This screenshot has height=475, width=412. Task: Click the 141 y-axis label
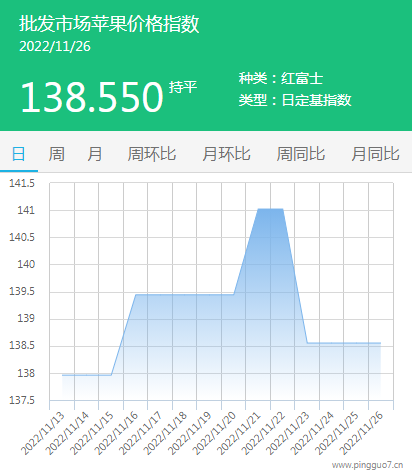point(26,210)
